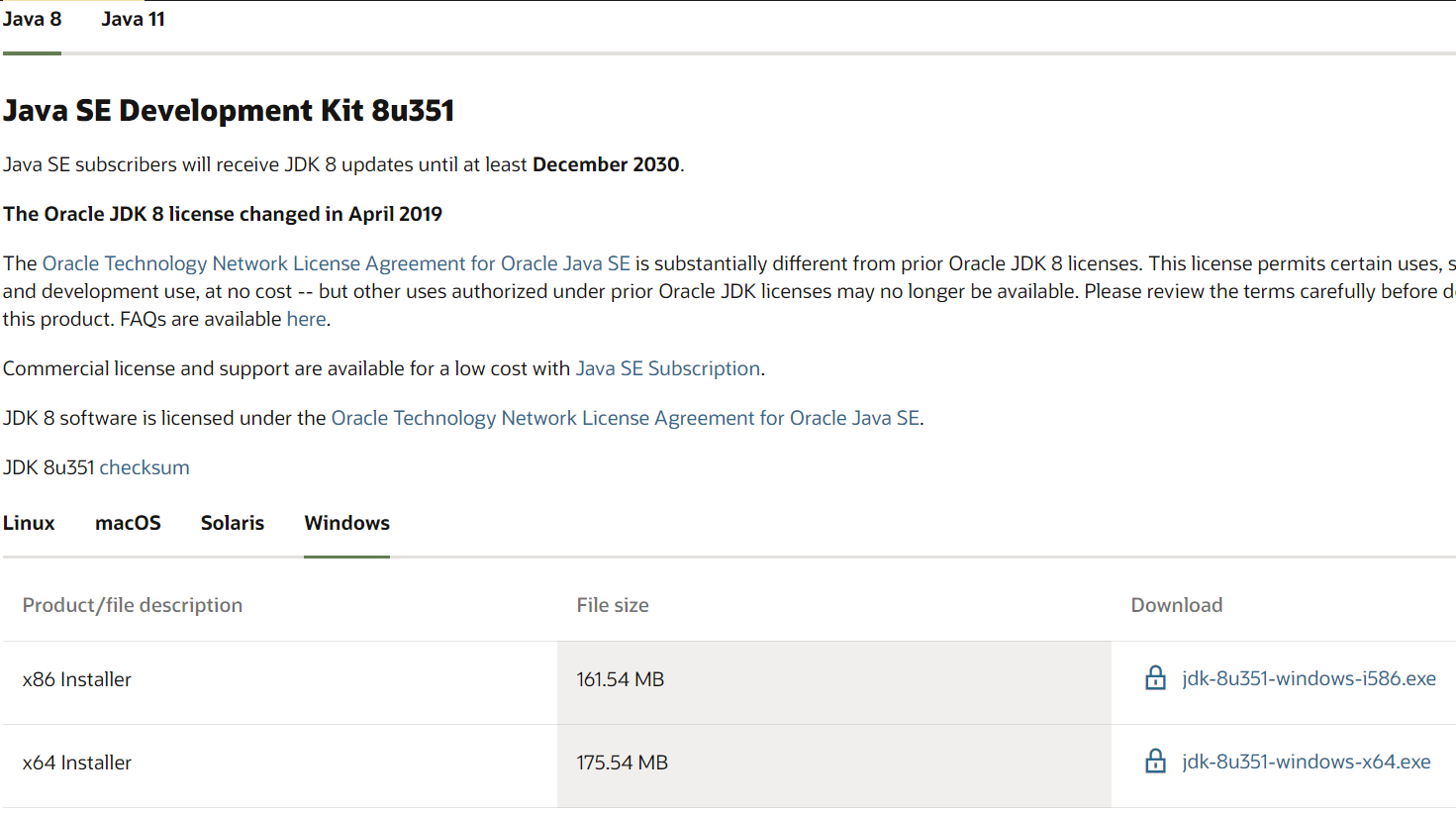Viewport: 1456px width, 813px height.
Task: Click the 'Product/file description' column header
Action: click(x=133, y=605)
